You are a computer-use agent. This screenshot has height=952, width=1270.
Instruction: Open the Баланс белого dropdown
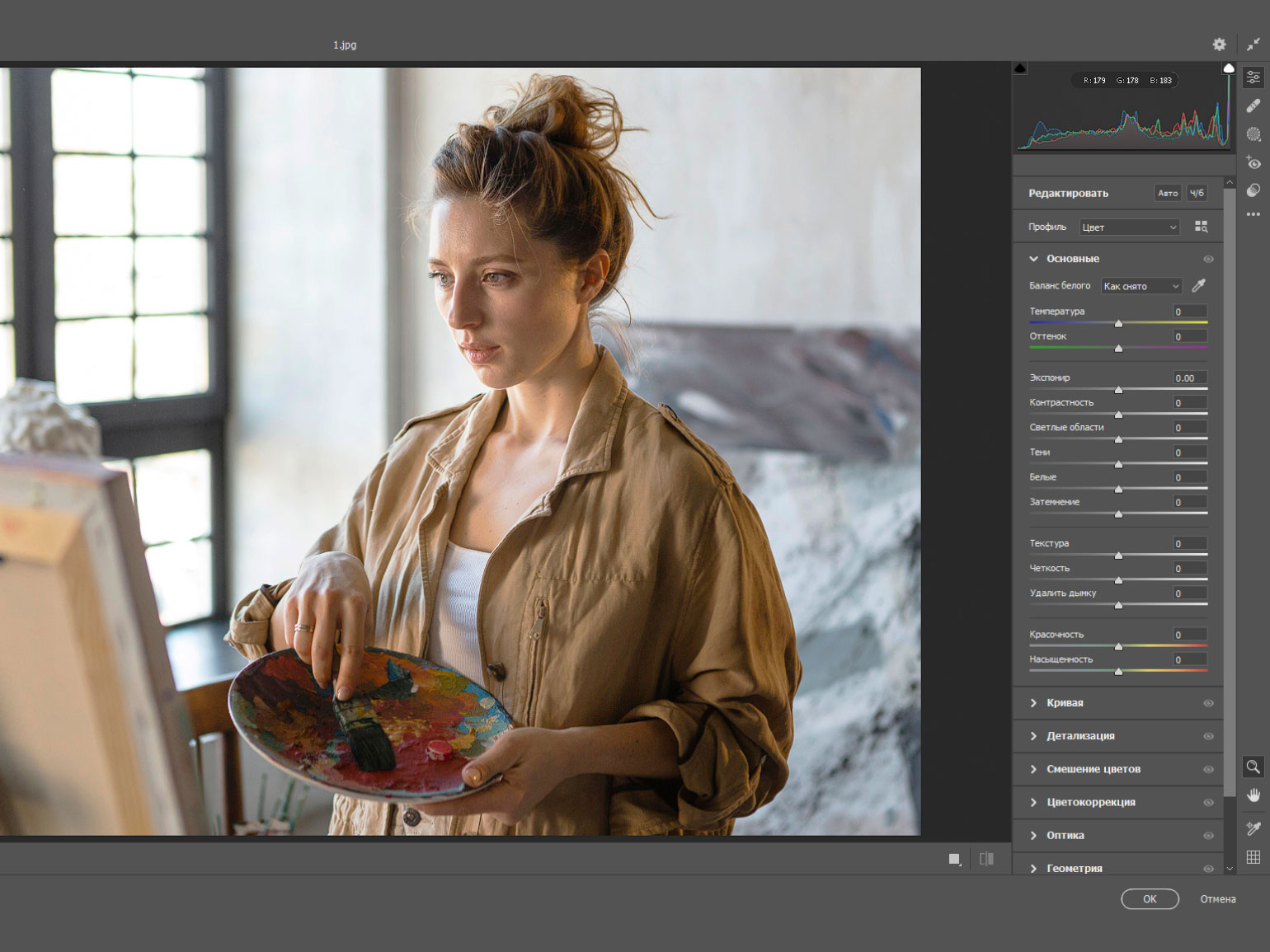tap(1141, 286)
